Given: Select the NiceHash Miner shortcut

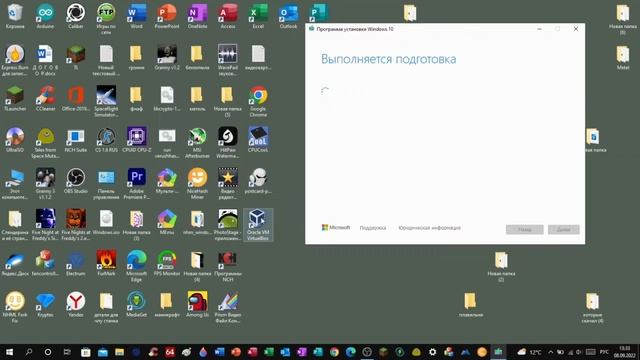Looking at the screenshot, I should 198,183.
